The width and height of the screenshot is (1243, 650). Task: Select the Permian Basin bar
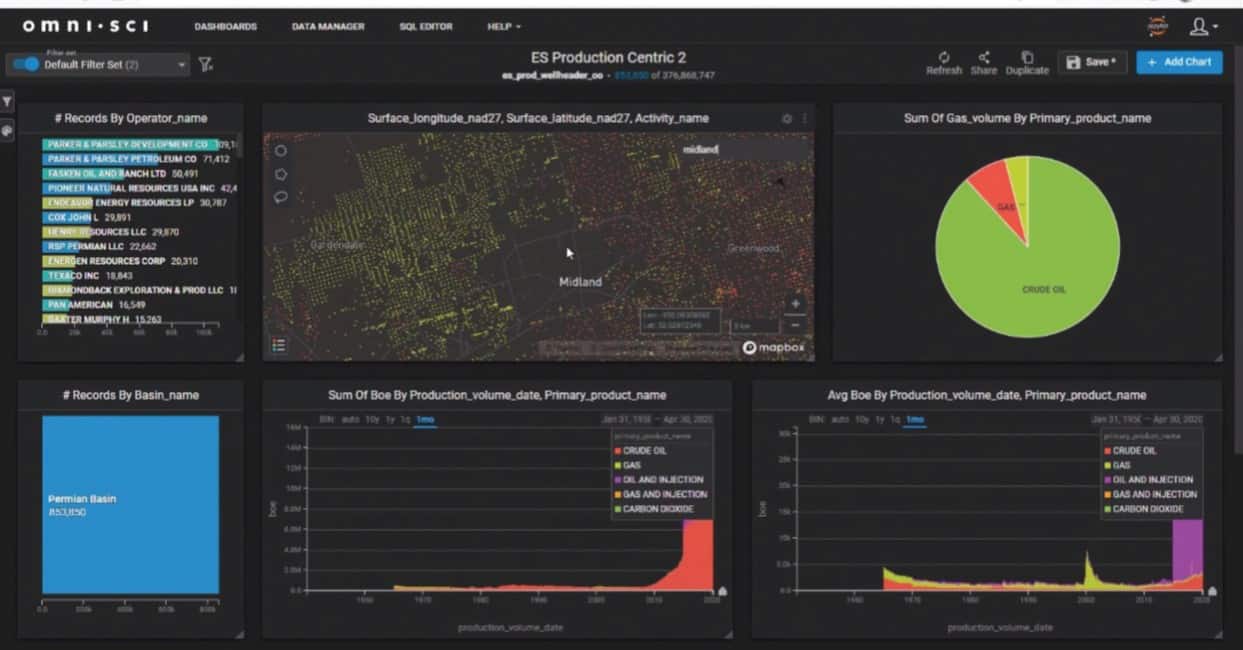[x=130, y=505]
